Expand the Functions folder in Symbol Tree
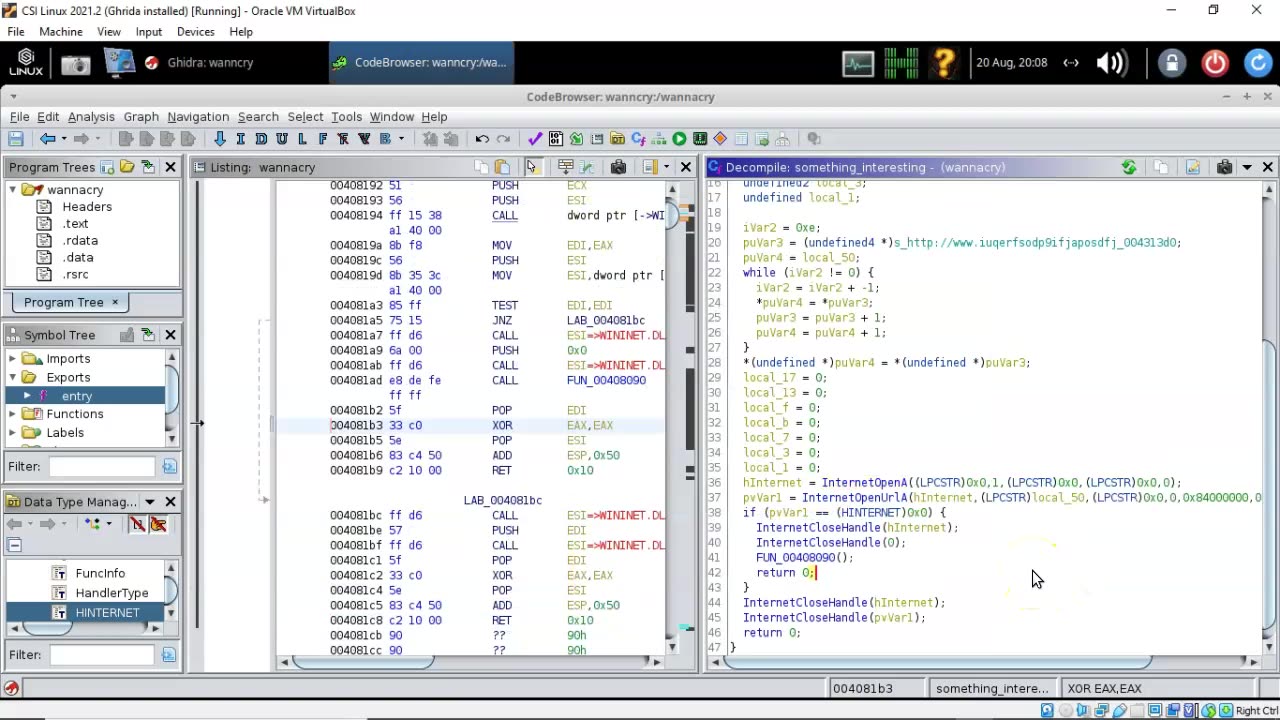The width and height of the screenshot is (1280, 720). coord(12,414)
